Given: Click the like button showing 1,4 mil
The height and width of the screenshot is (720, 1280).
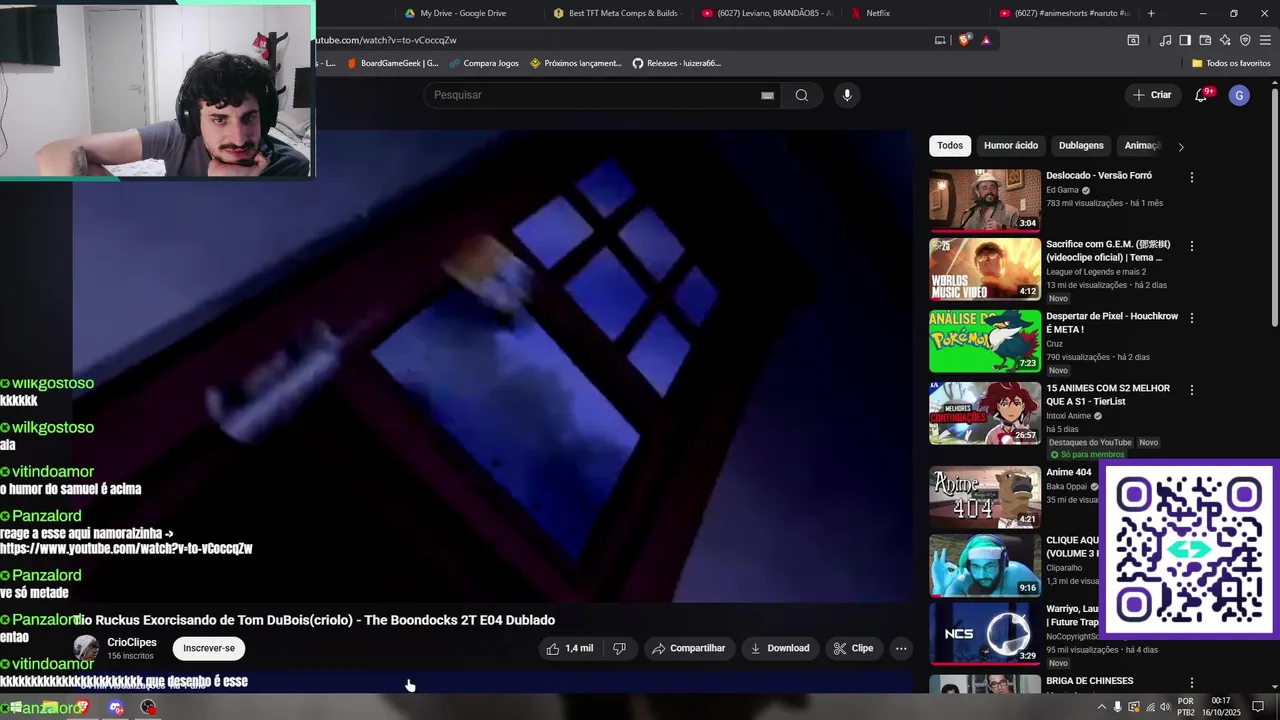Looking at the screenshot, I should tap(570, 648).
